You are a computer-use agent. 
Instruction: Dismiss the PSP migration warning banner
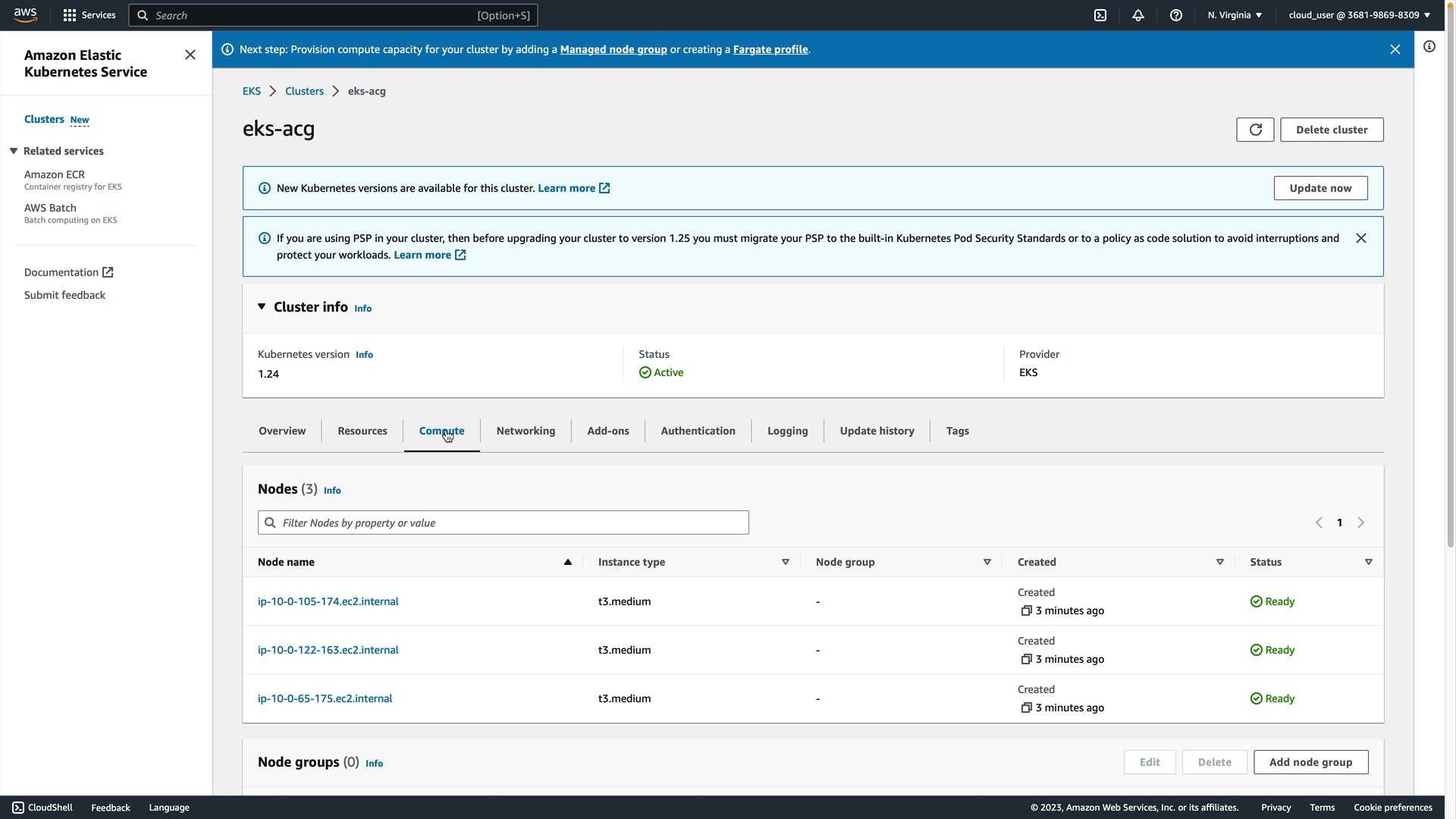pyautogui.click(x=1361, y=238)
